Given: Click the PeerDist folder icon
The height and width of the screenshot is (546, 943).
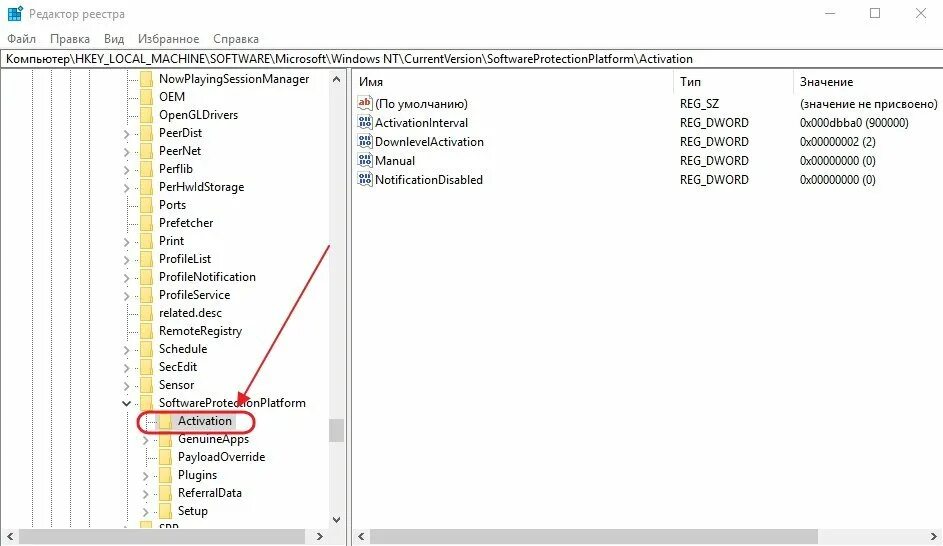Looking at the screenshot, I should pyautogui.click(x=146, y=133).
